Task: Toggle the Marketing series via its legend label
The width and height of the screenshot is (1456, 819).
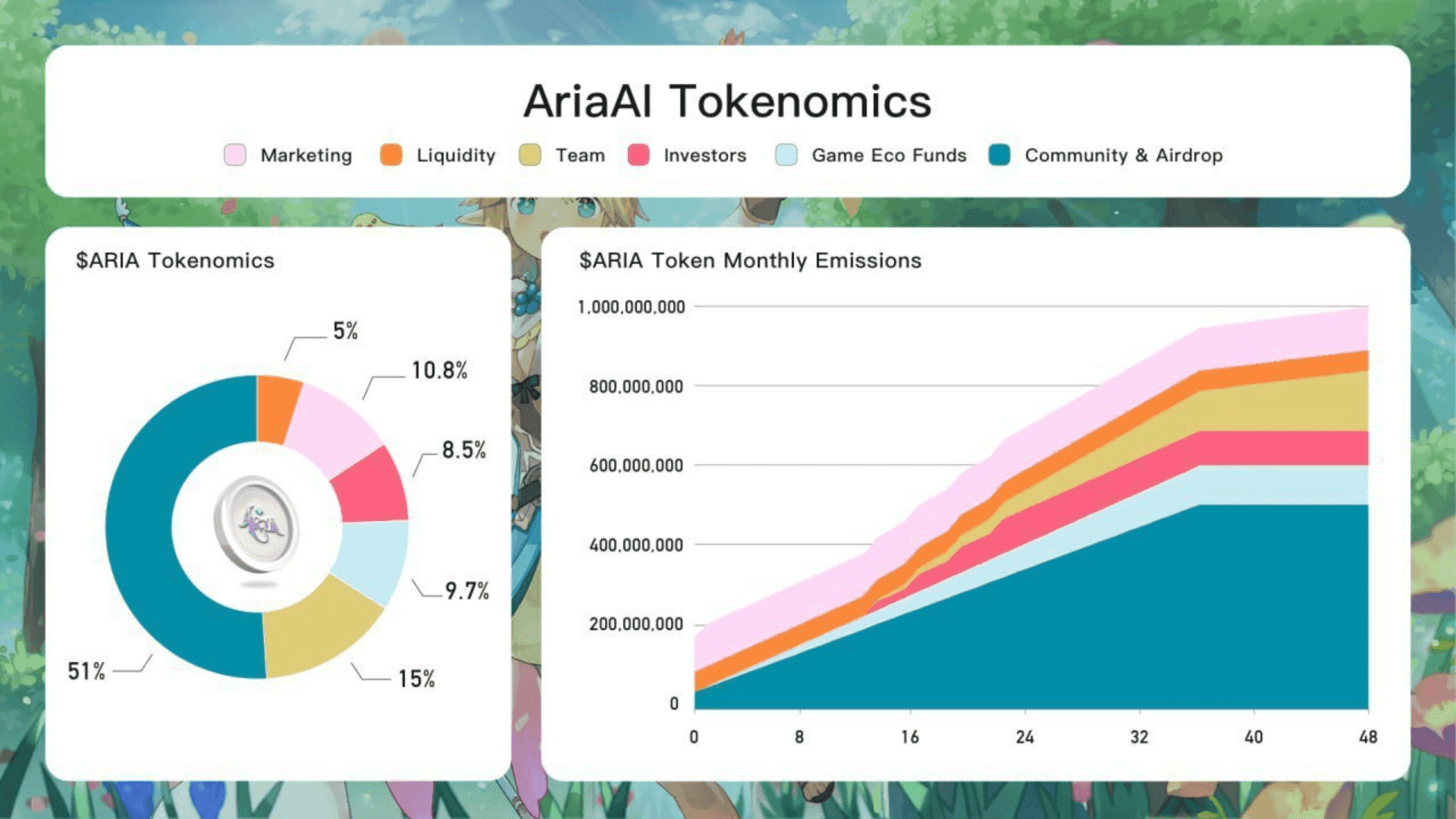Action: click(x=306, y=155)
